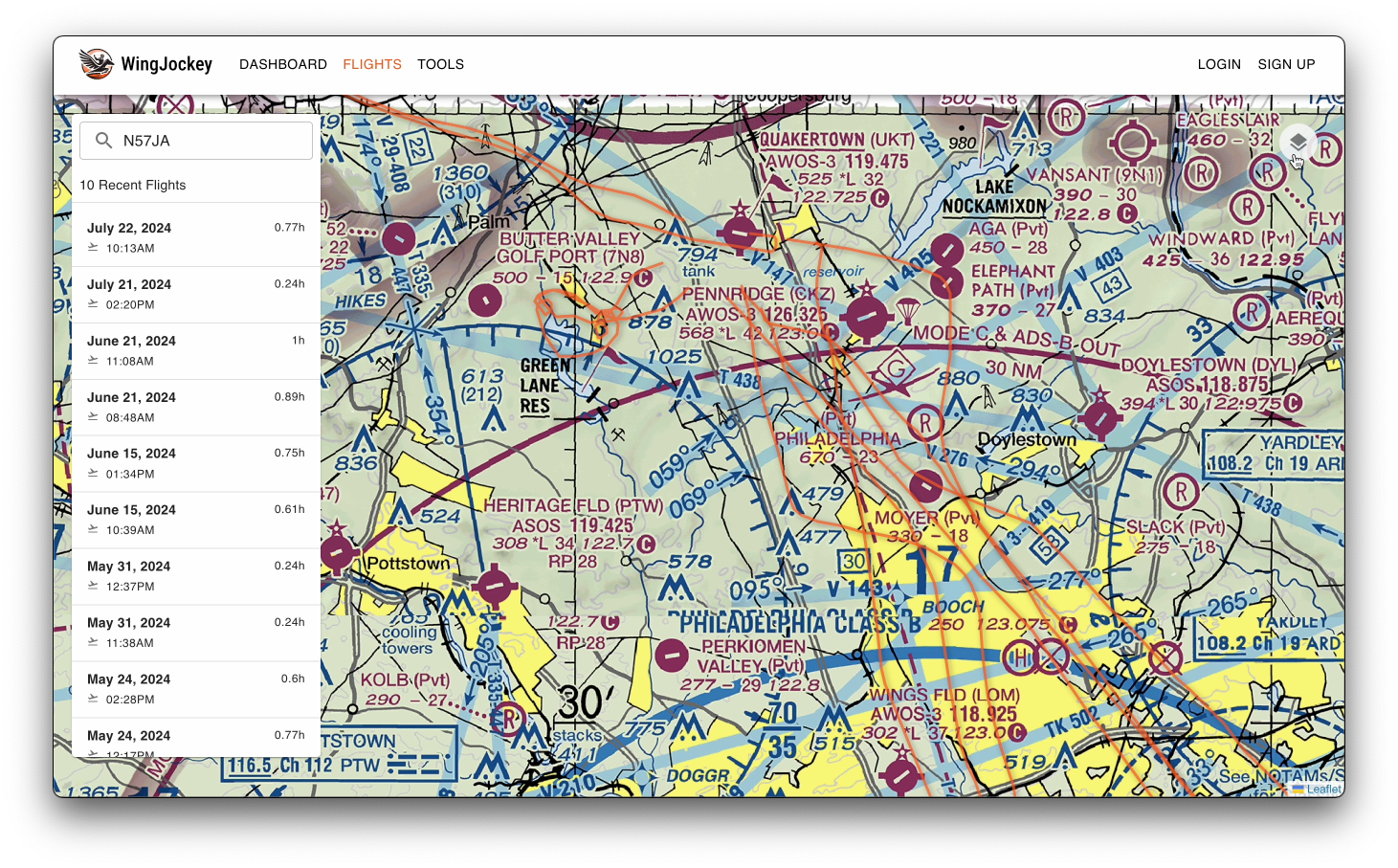Click the Wings Fld (LOM) label on chart
Image resolution: width=1398 pixels, height=868 pixels.
(944, 695)
